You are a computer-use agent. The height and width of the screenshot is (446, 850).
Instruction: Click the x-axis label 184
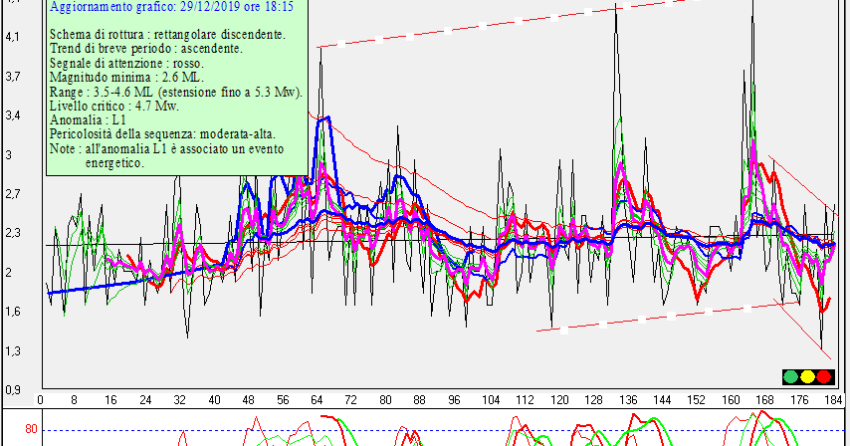click(x=833, y=400)
